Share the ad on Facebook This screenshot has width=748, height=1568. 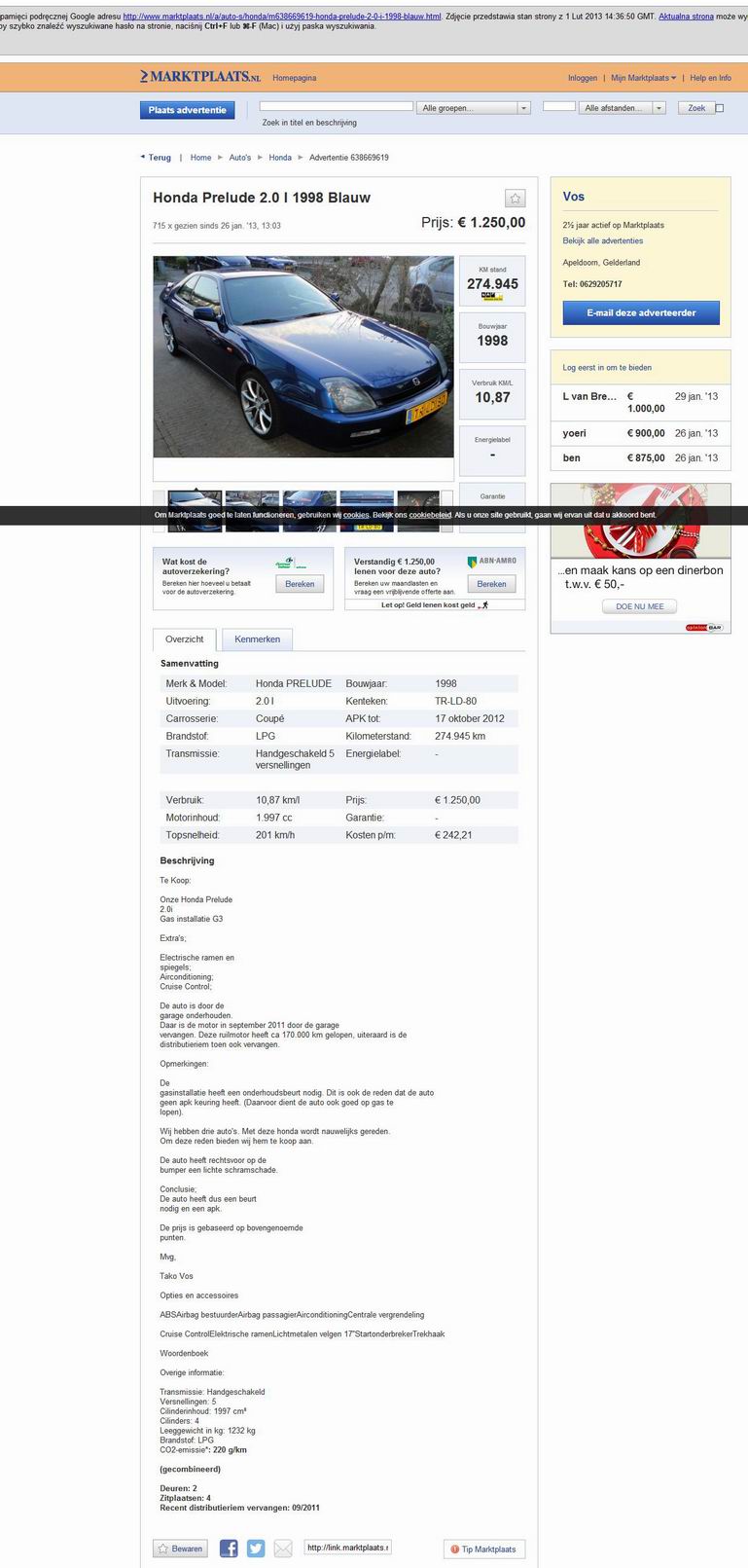pyautogui.click(x=229, y=1548)
